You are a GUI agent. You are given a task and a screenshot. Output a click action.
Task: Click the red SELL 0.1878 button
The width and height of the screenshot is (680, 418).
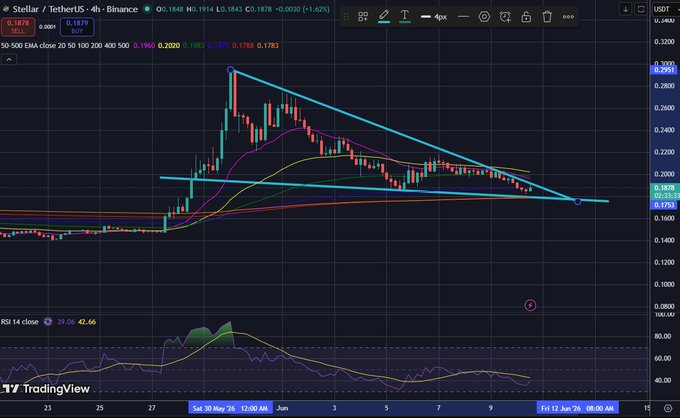pyautogui.click(x=18, y=26)
